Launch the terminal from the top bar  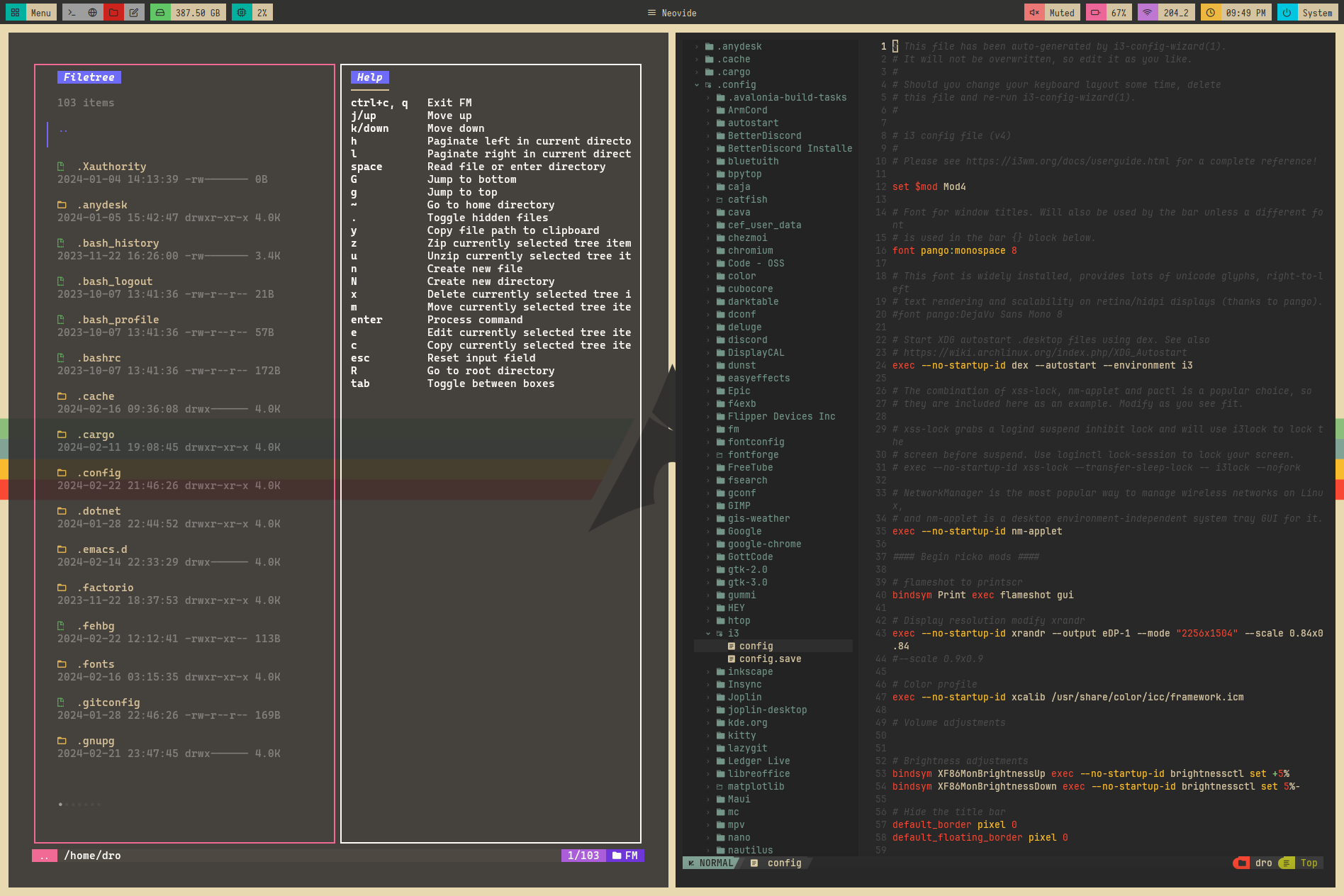point(72,13)
